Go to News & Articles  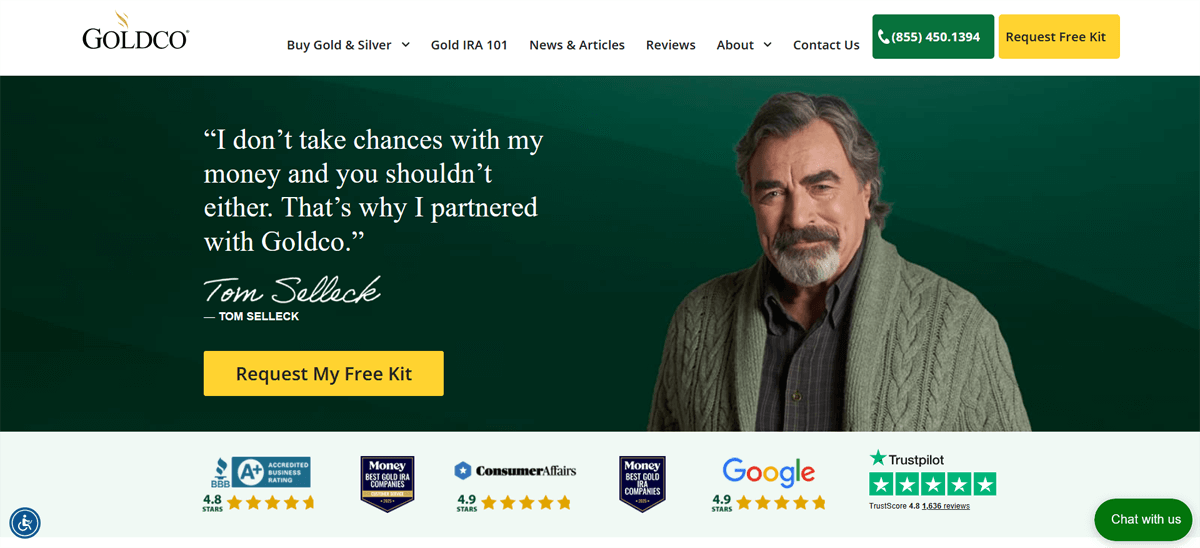point(577,45)
